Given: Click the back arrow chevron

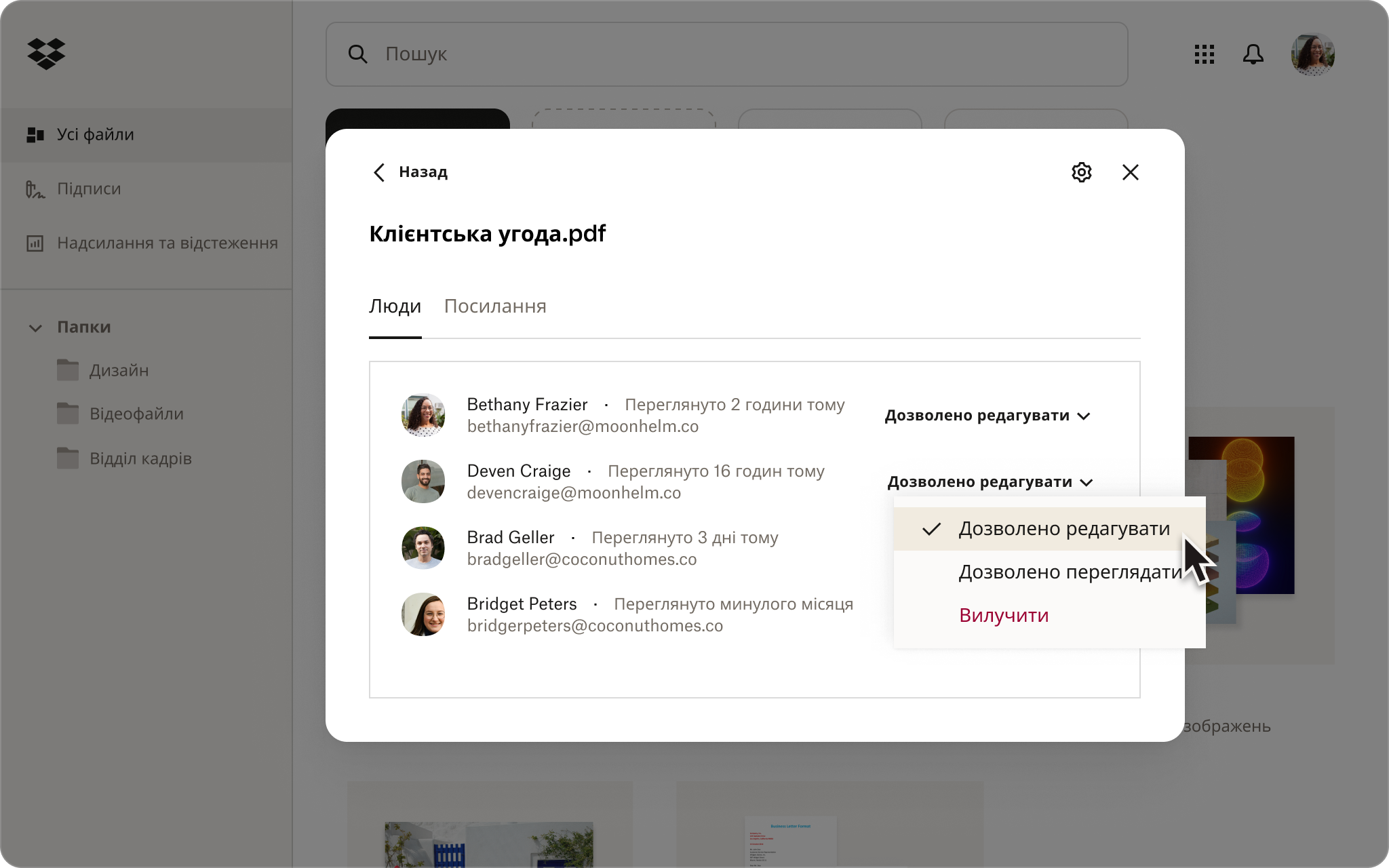Looking at the screenshot, I should (x=379, y=172).
